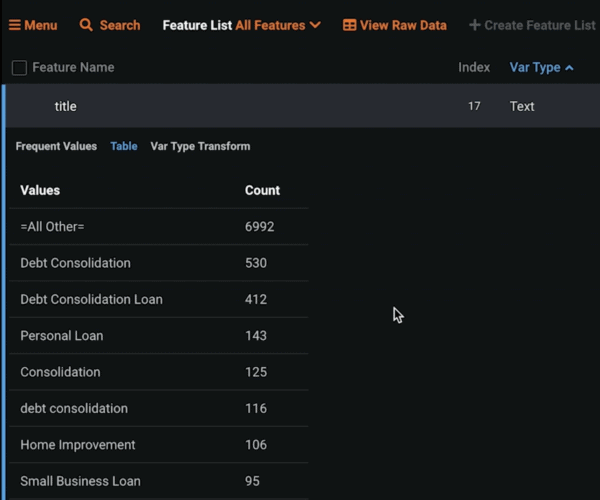Screen dimensions: 600x500
Task: Collapse the title feature row
Action: (303, 106)
